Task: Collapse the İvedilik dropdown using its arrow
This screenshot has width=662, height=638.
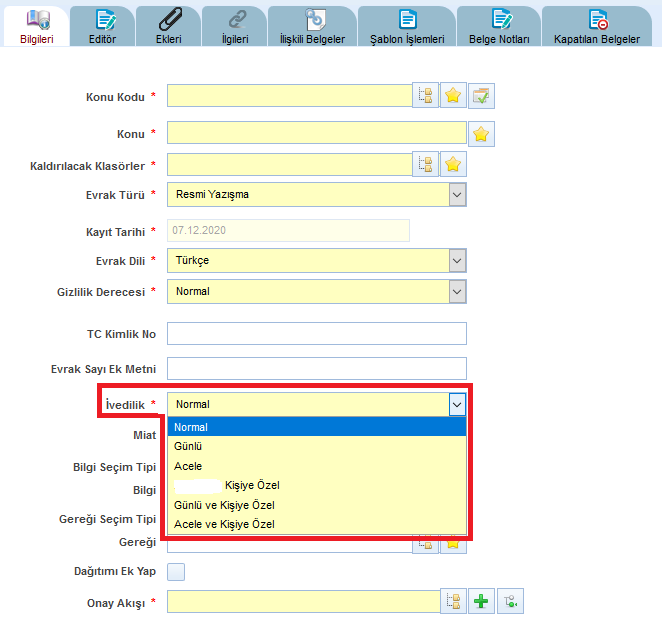Action: pyautogui.click(x=457, y=404)
